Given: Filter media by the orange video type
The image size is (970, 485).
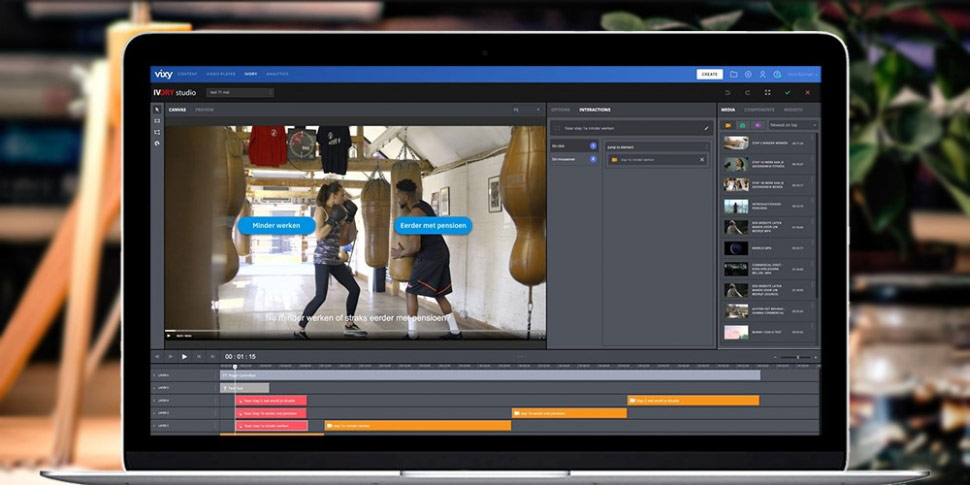Looking at the screenshot, I should click(728, 125).
